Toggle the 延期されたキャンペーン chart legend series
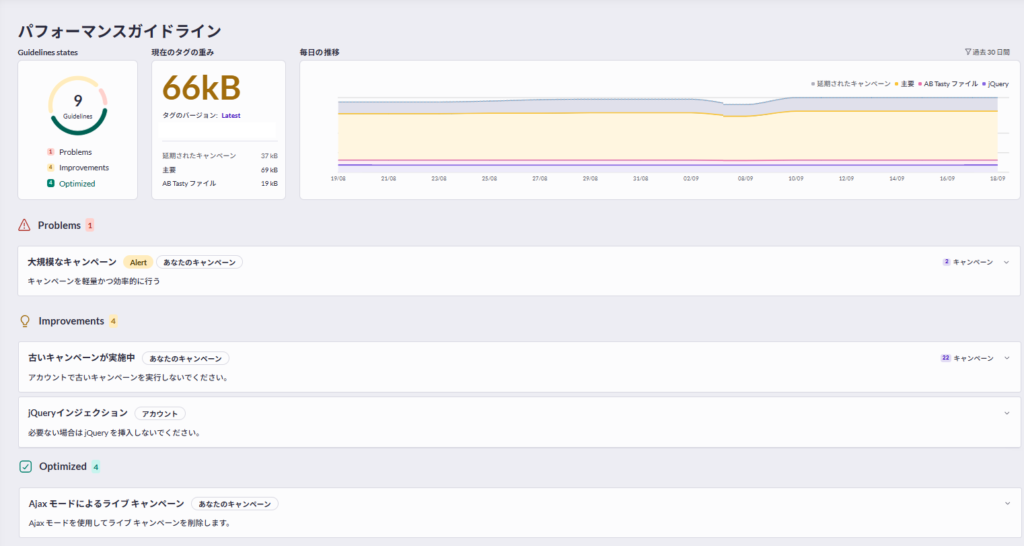The width and height of the screenshot is (1024, 546). [x=851, y=84]
